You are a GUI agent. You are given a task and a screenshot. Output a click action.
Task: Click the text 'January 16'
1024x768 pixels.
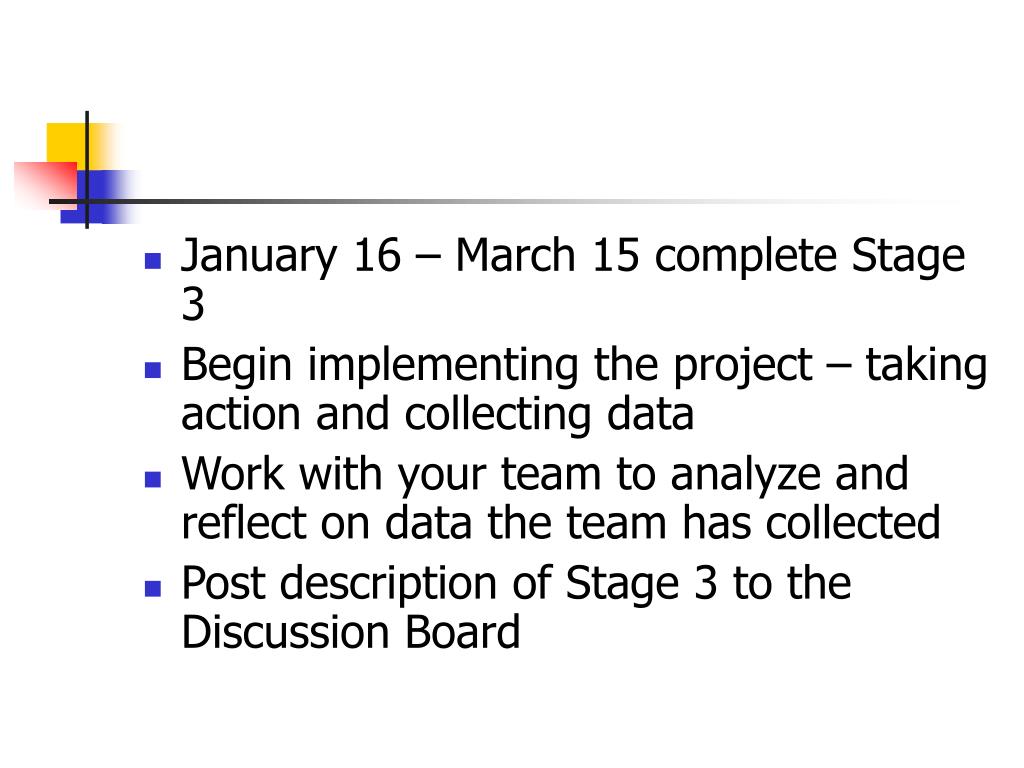[291, 255]
